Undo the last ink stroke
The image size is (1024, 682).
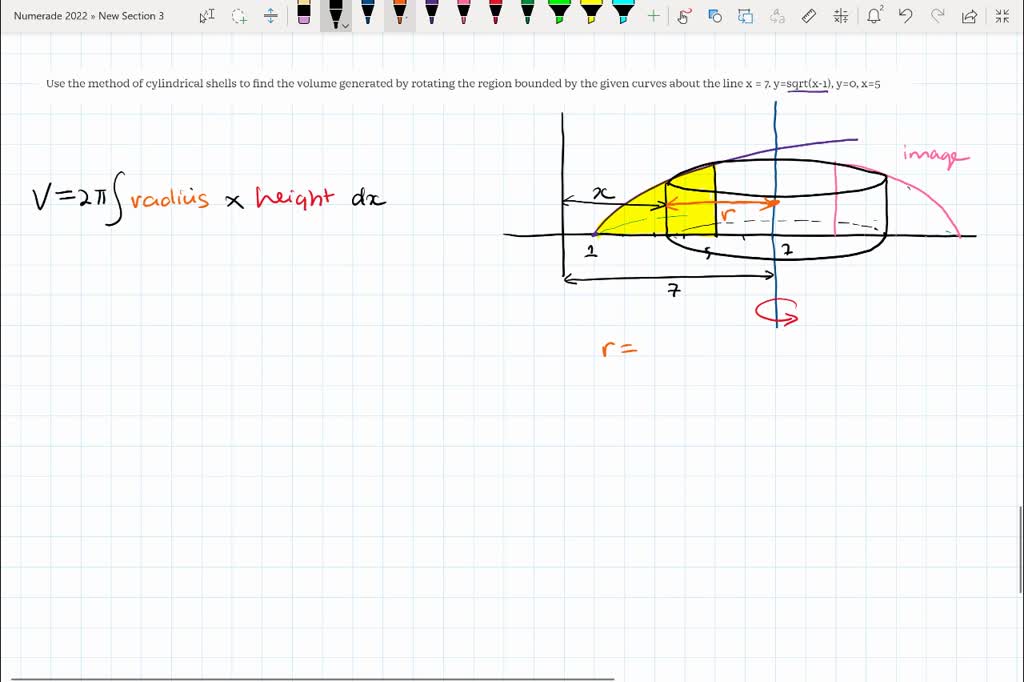click(x=906, y=16)
